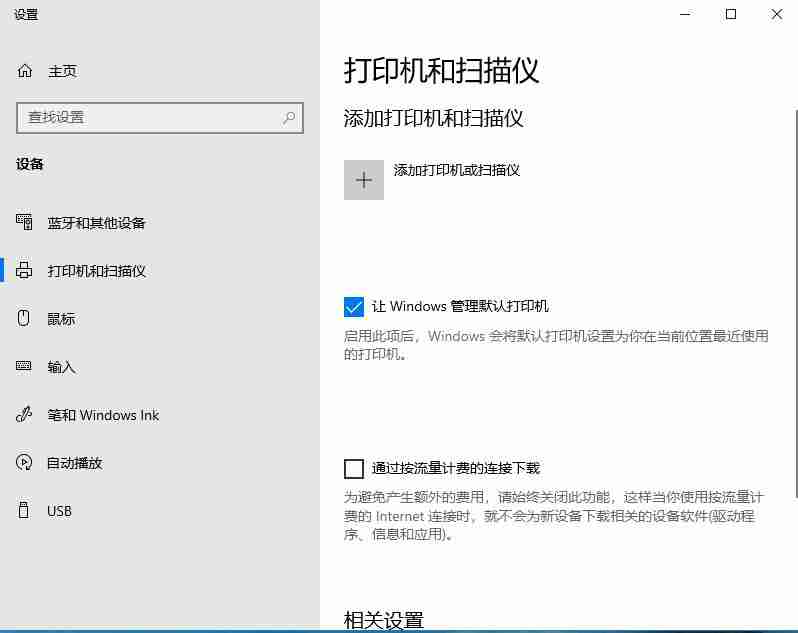Open the 主页 home page
Viewport: 798px width, 633px height.
point(62,71)
